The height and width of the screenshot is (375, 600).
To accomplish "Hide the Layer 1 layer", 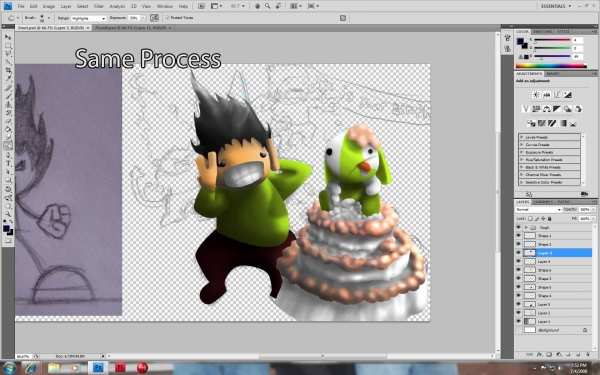I will pos(518,321).
